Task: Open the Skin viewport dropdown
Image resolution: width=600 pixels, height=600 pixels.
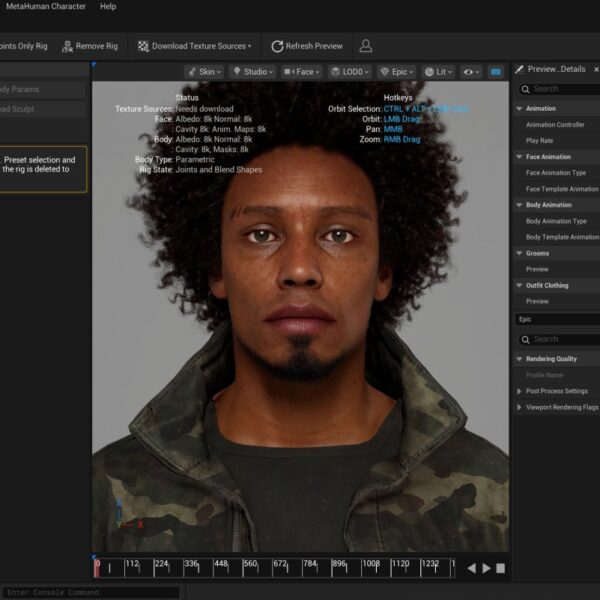Action: pos(205,72)
